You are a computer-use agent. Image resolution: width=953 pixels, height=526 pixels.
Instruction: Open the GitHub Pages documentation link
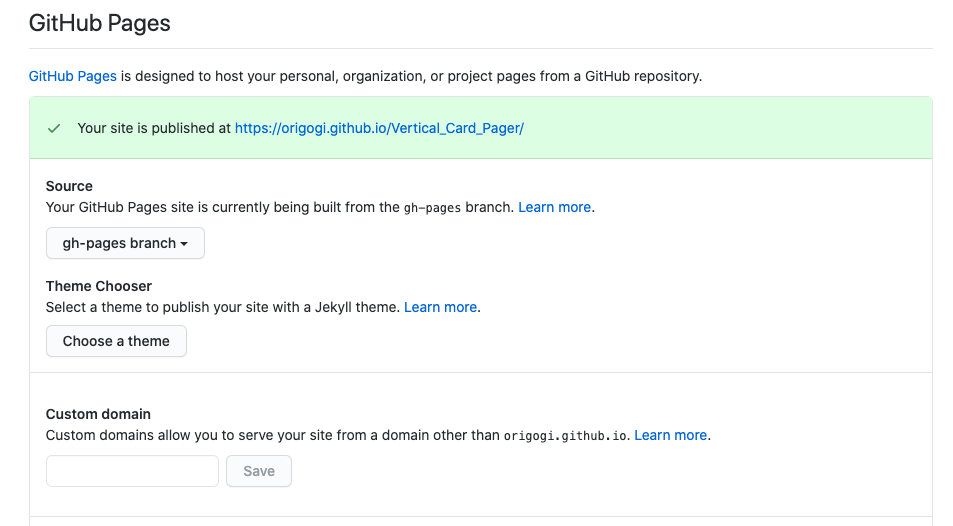(x=72, y=77)
